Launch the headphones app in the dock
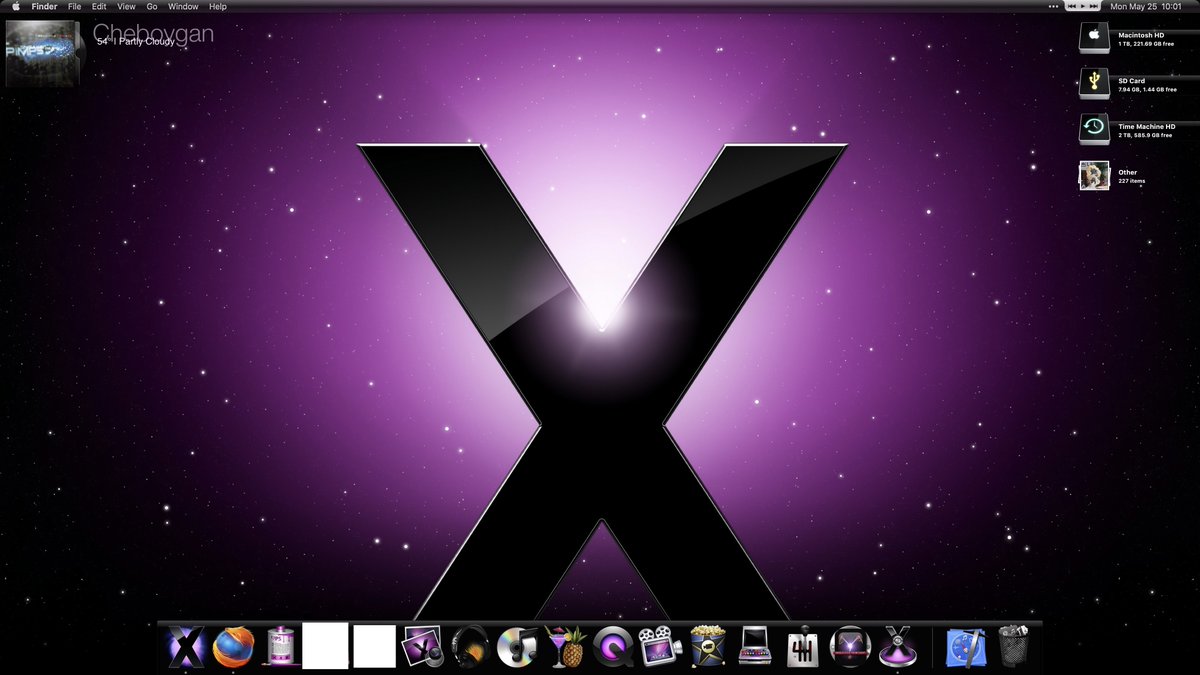 [469, 646]
